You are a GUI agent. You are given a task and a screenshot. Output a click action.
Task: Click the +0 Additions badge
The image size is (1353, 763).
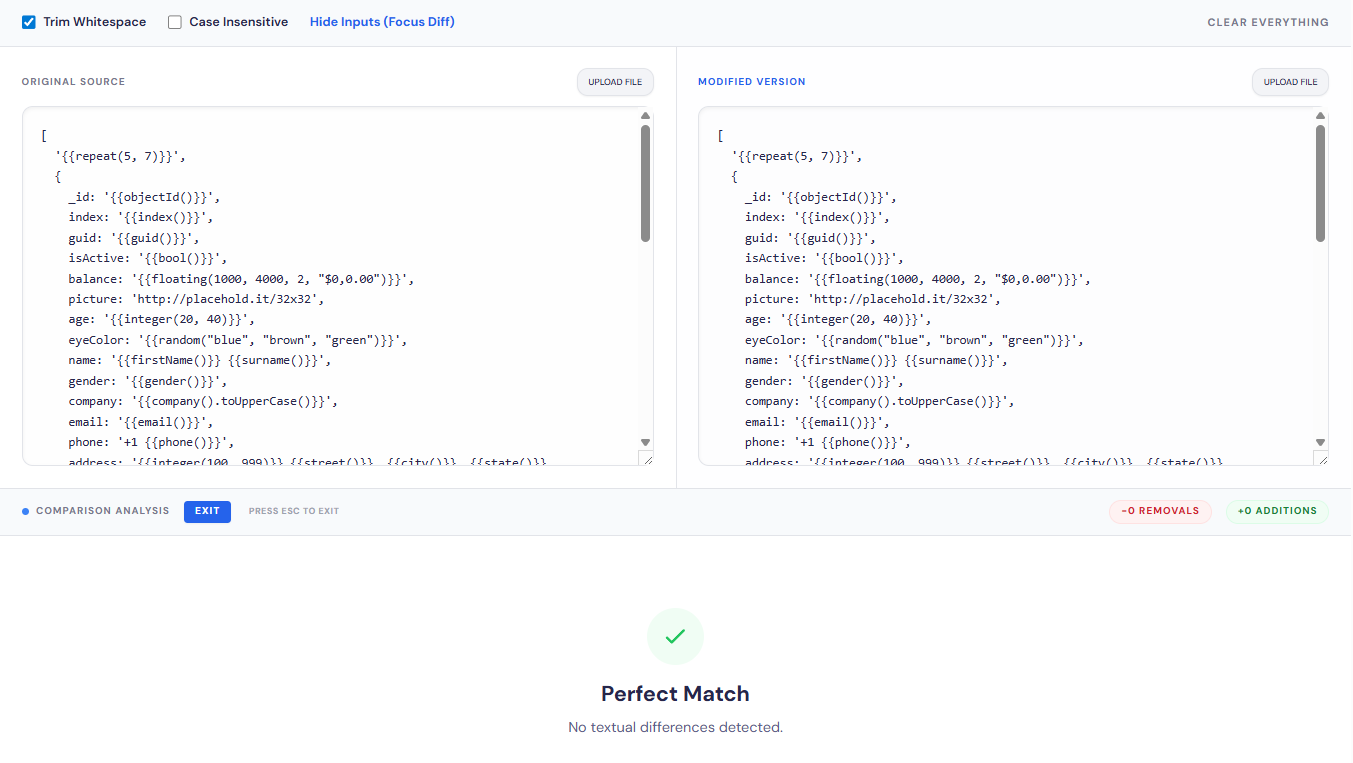[x=1277, y=511]
